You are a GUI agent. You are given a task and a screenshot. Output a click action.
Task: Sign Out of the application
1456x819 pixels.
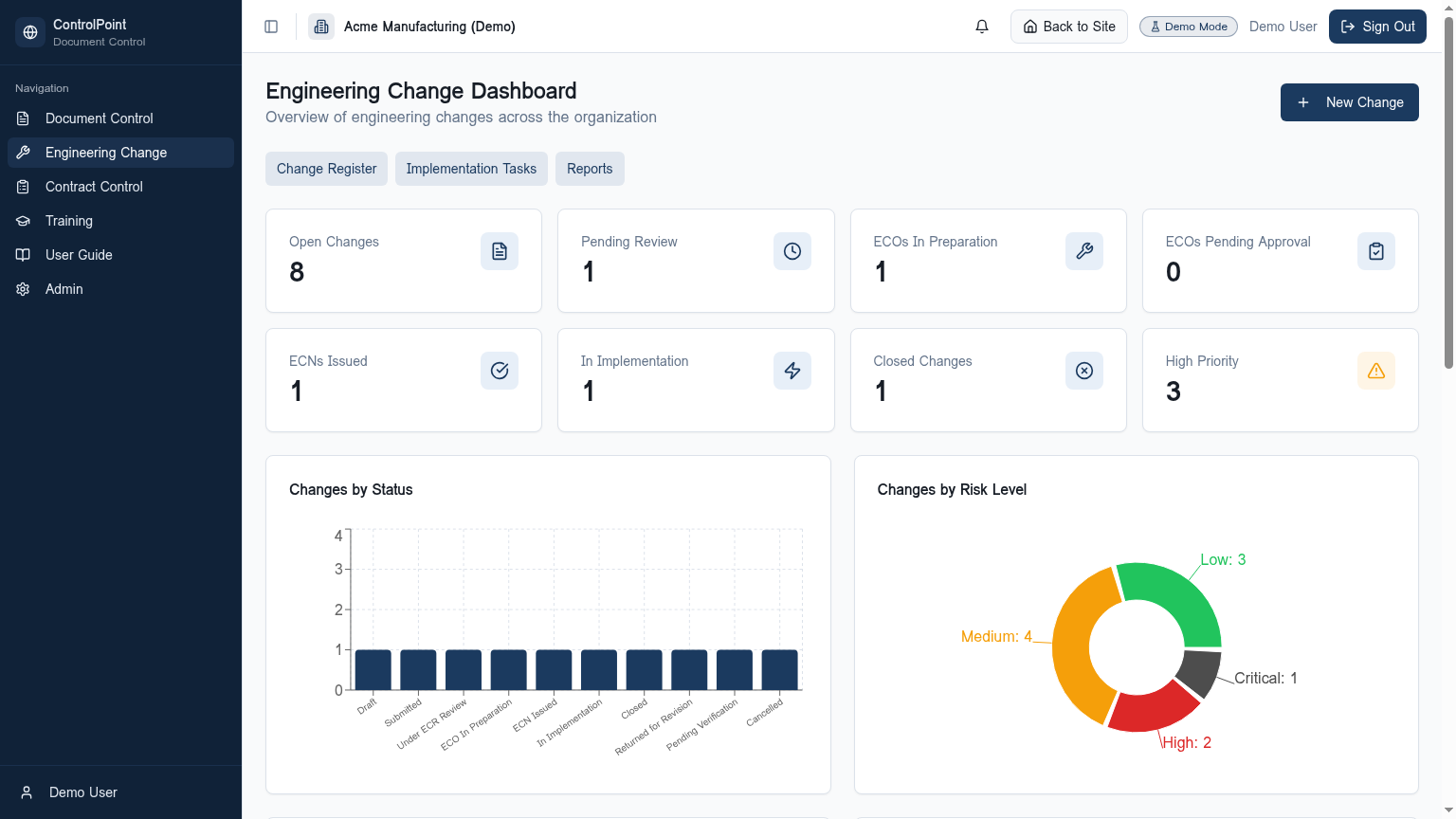pos(1377,27)
